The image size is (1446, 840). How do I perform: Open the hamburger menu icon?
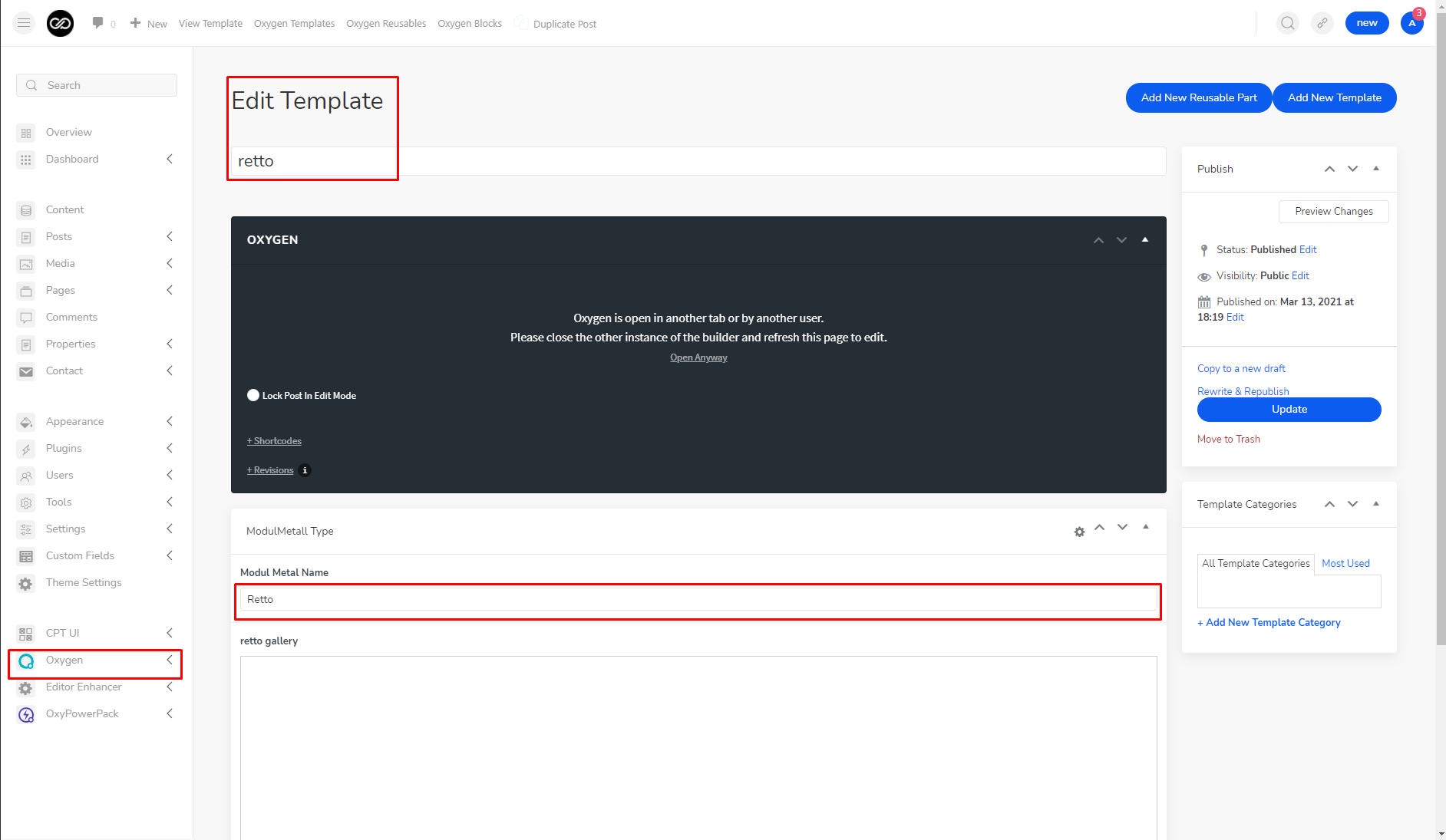[x=24, y=23]
